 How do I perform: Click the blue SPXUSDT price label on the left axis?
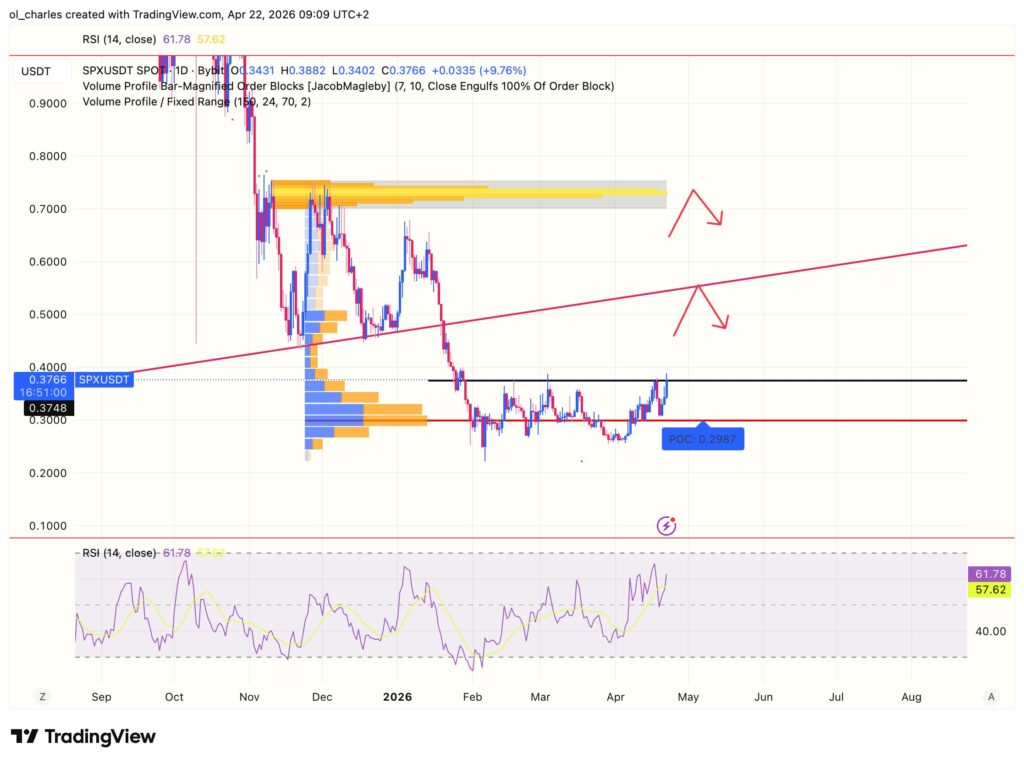pos(103,380)
